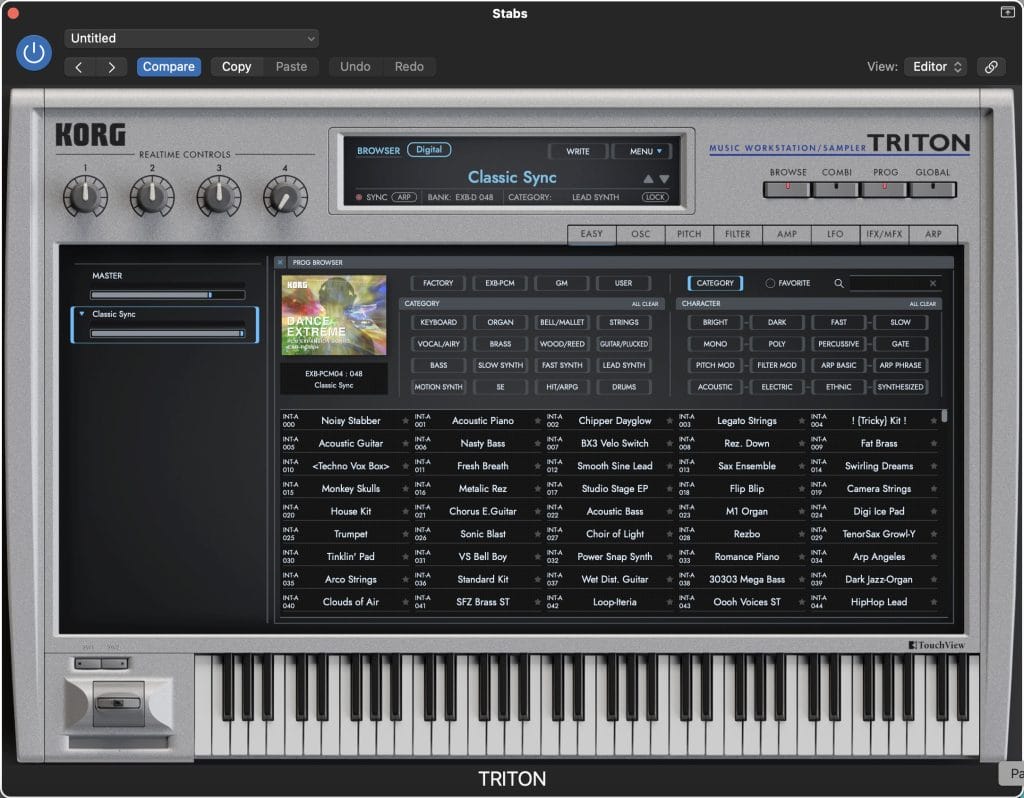Click the Classic Sync level slider

tap(168, 334)
